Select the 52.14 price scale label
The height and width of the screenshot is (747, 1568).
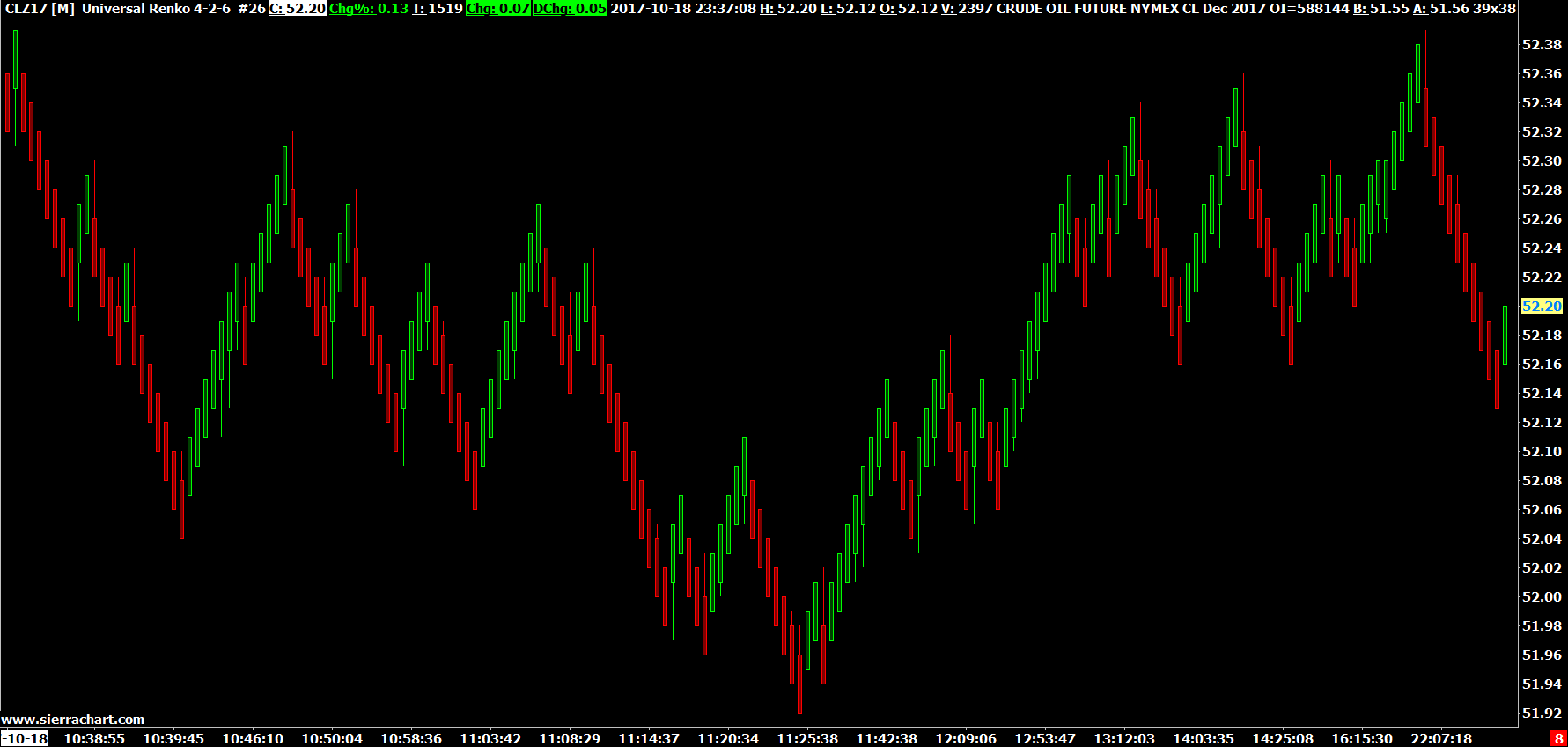tap(1542, 394)
